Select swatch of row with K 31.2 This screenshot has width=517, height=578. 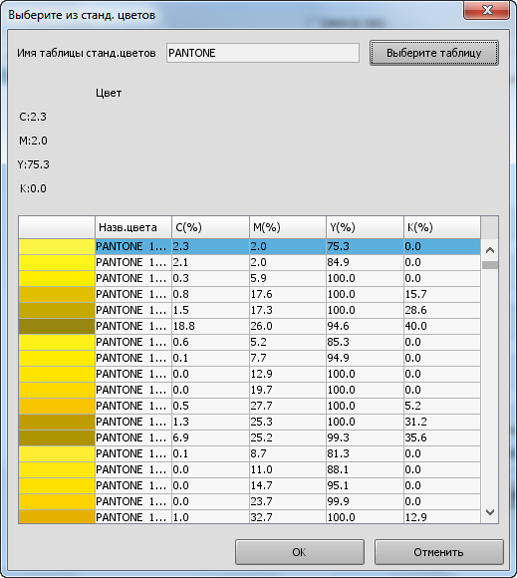(57, 422)
